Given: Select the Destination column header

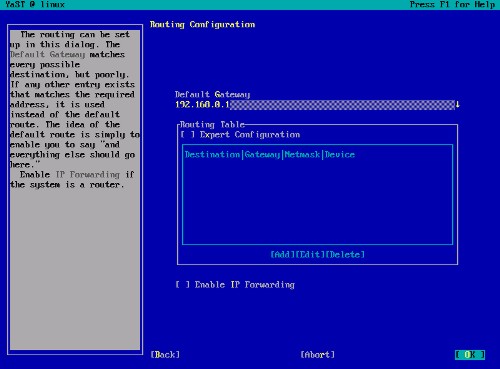Looking at the screenshot, I should click(212, 155).
